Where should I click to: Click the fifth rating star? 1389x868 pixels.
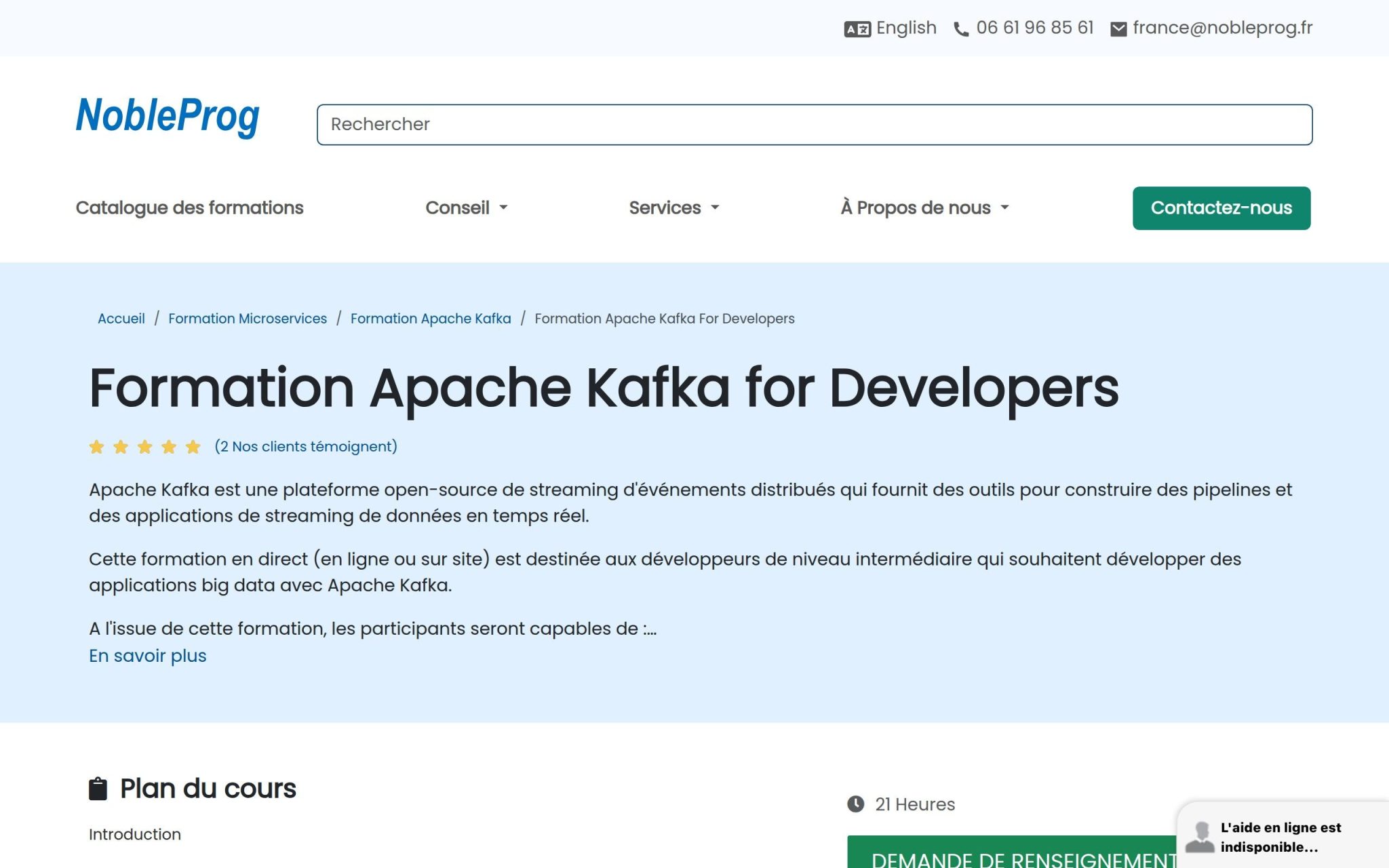[x=193, y=447]
